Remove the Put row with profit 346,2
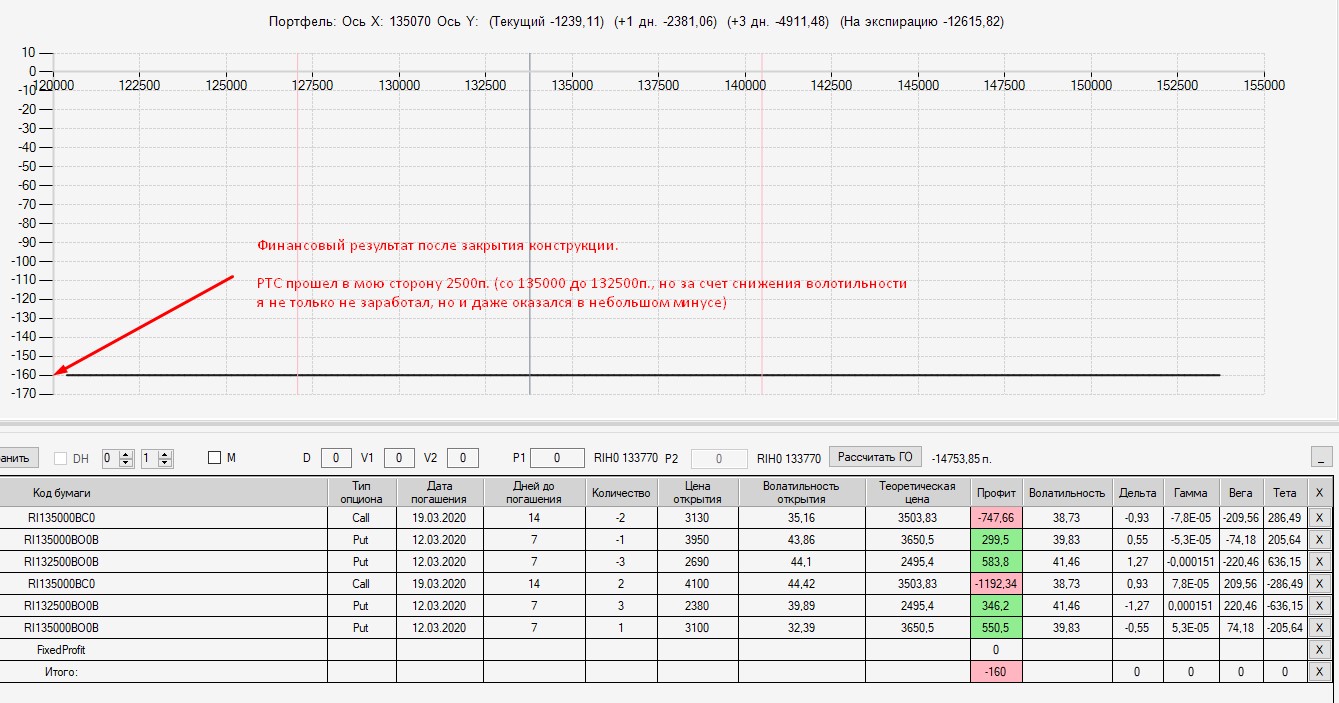Image resolution: width=1339 pixels, height=703 pixels. 1319,605
